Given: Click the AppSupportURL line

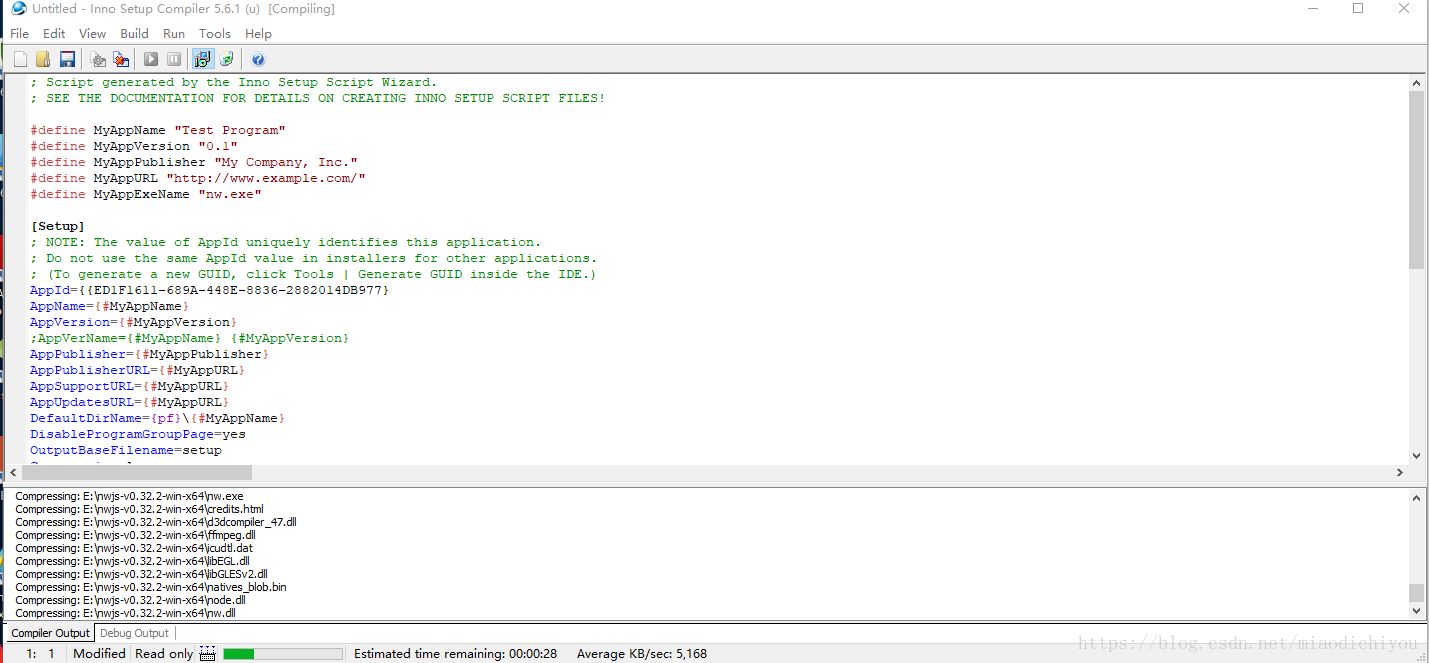Looking at the screenshot, I should [129, 386].
